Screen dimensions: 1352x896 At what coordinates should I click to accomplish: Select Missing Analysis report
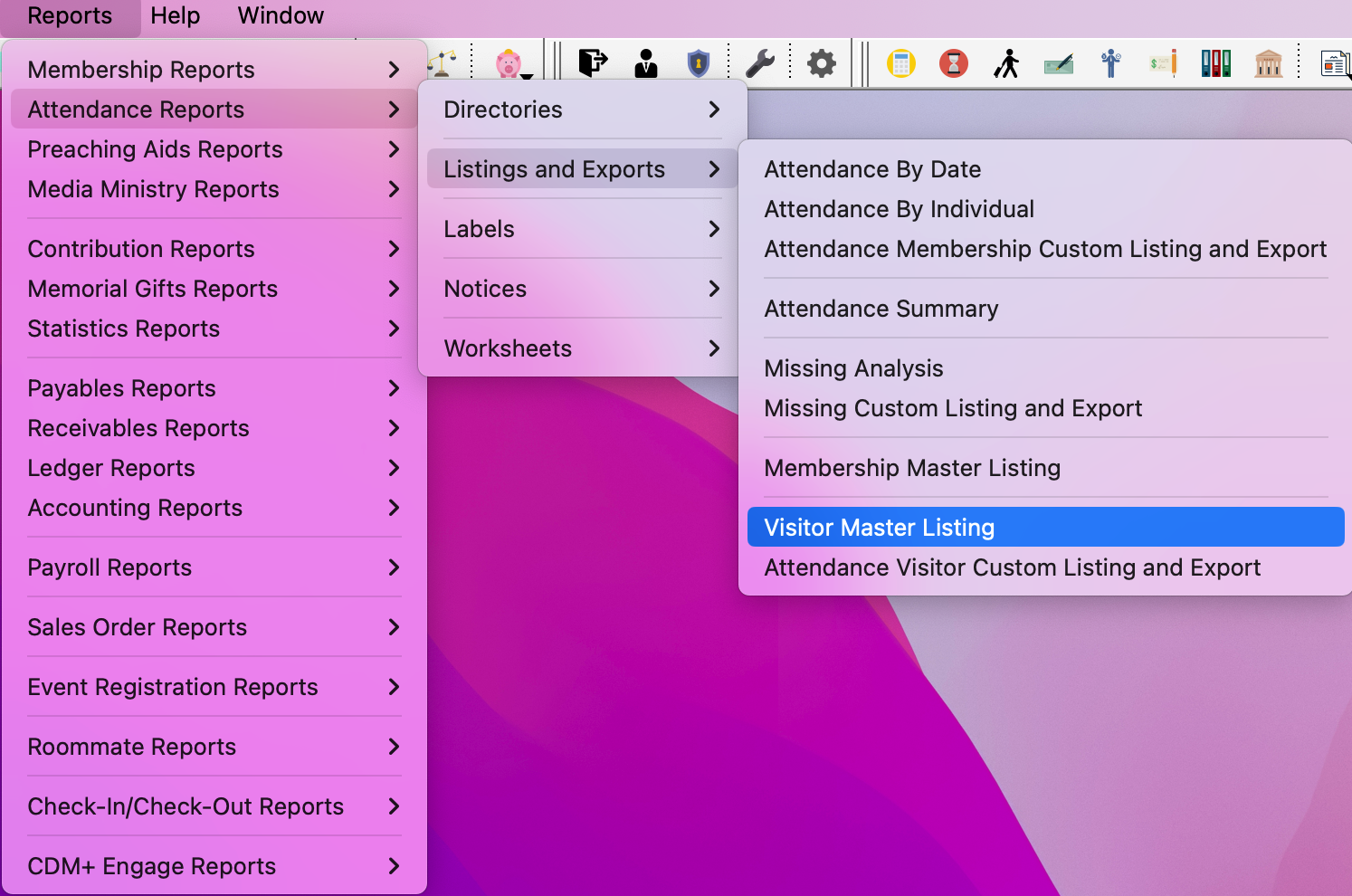click(x=853, y=368)
